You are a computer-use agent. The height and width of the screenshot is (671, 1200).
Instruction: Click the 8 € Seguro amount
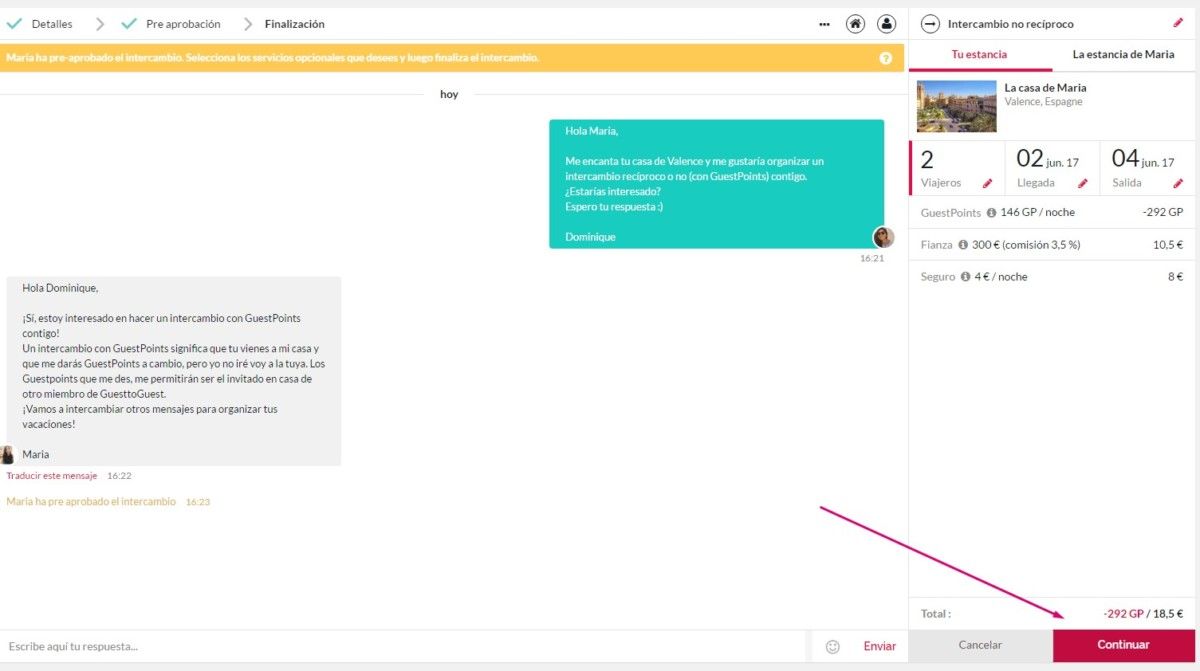click(1175, 277)
